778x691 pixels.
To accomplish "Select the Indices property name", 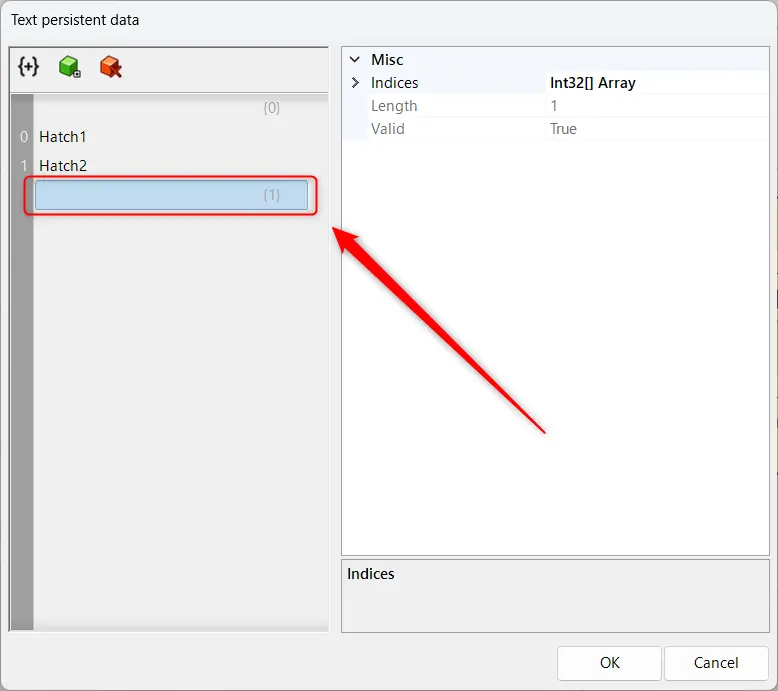I will click(x=395, y=83).
